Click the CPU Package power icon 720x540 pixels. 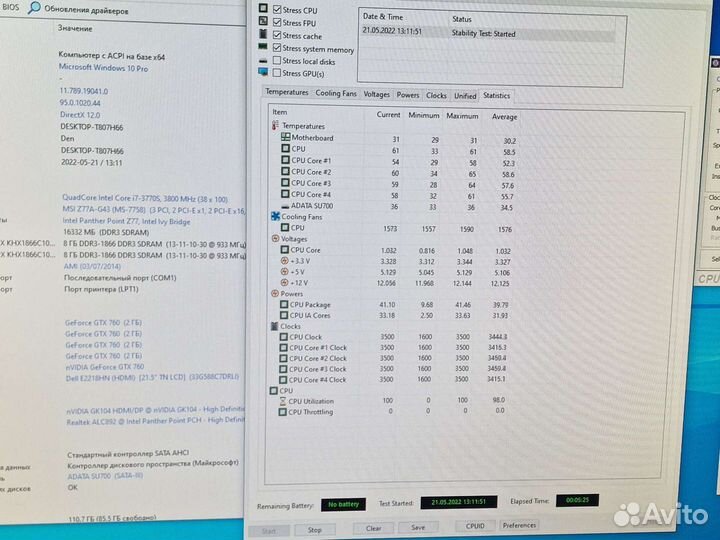(x=284, y=304)
